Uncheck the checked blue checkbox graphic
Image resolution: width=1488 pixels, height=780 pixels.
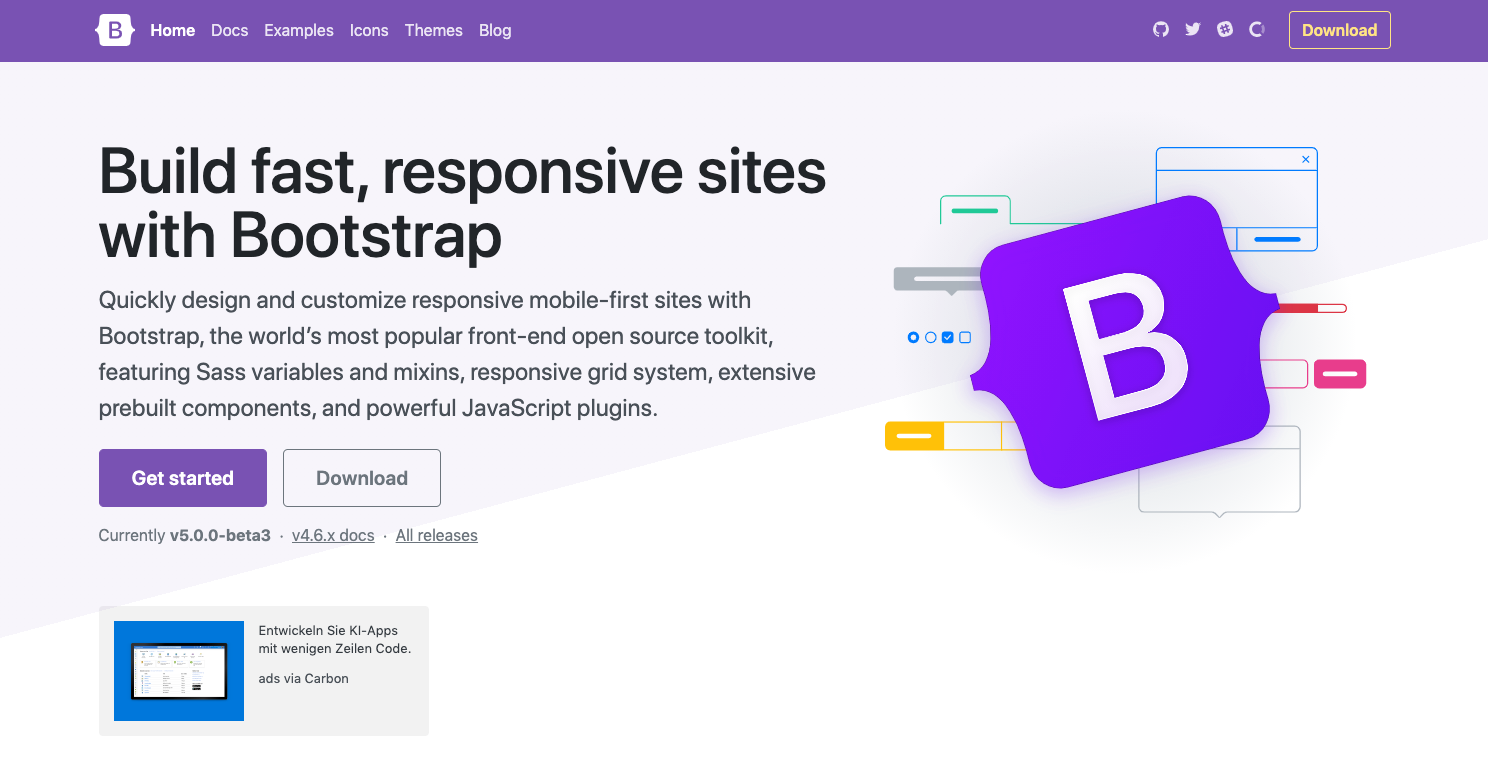[946, 337]
